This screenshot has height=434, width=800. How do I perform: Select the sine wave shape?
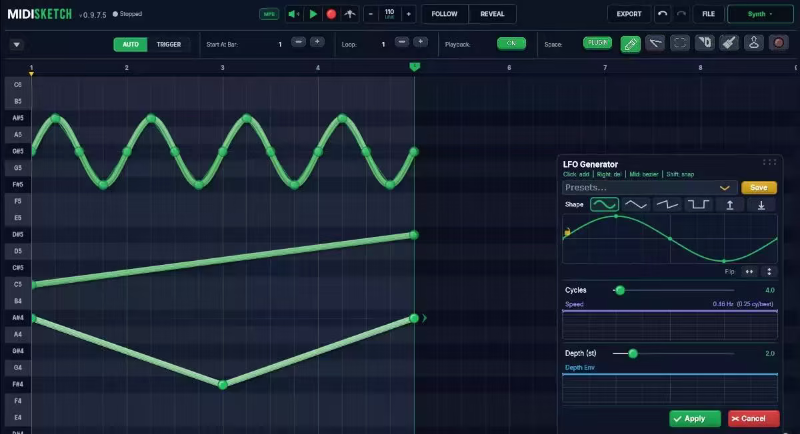[x=605, y=205]
